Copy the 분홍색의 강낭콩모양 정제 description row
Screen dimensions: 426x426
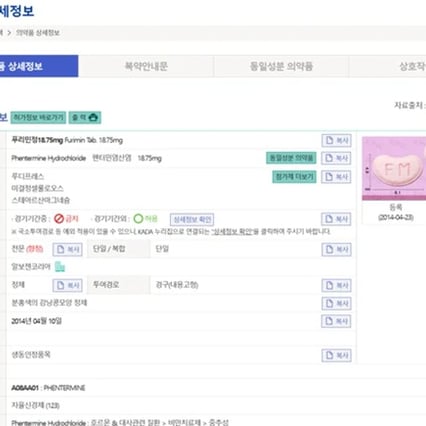pyautogui.click(x=336, y=303)
